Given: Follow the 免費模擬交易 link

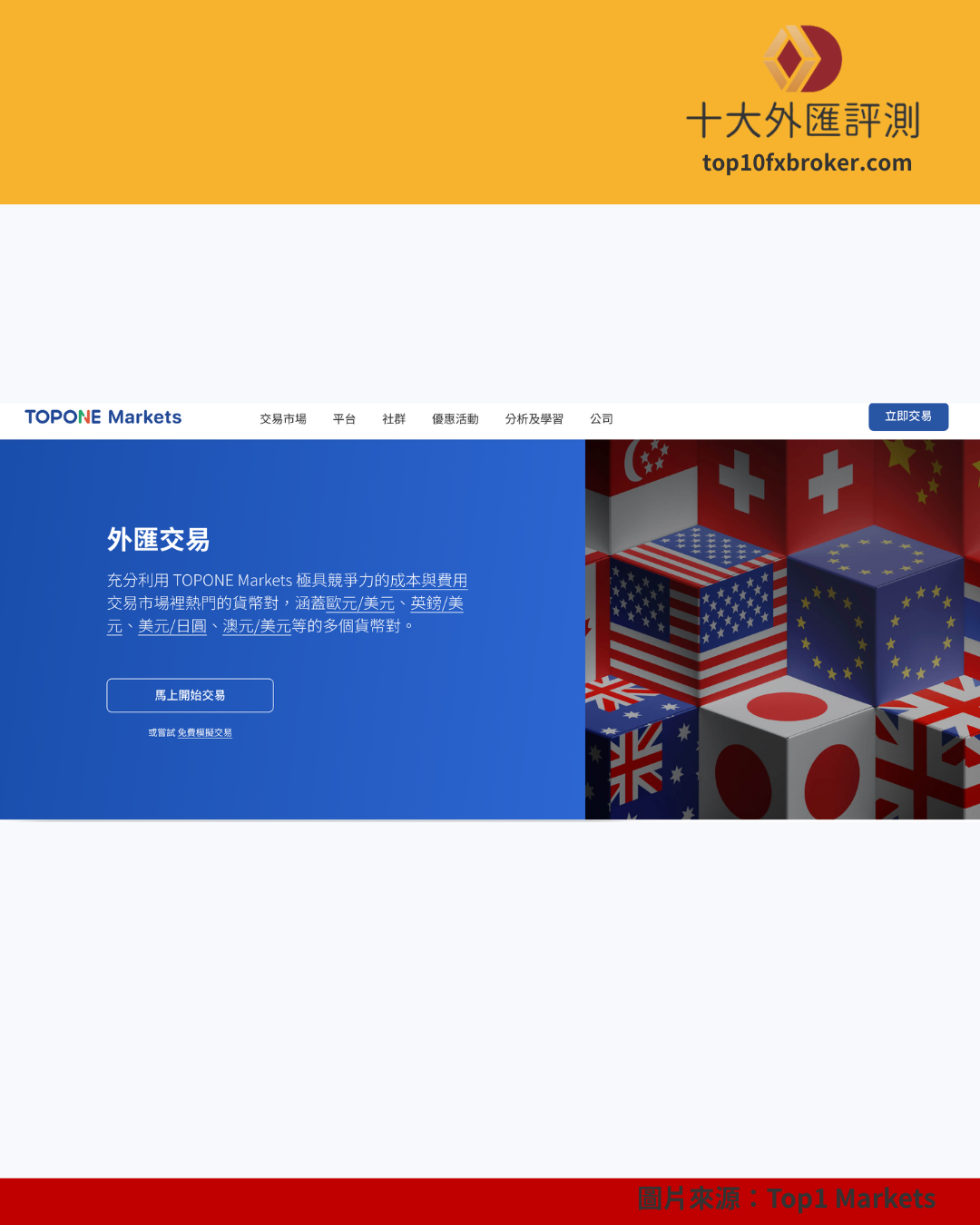Looking at the screenshot, I should tap(204, 733).
